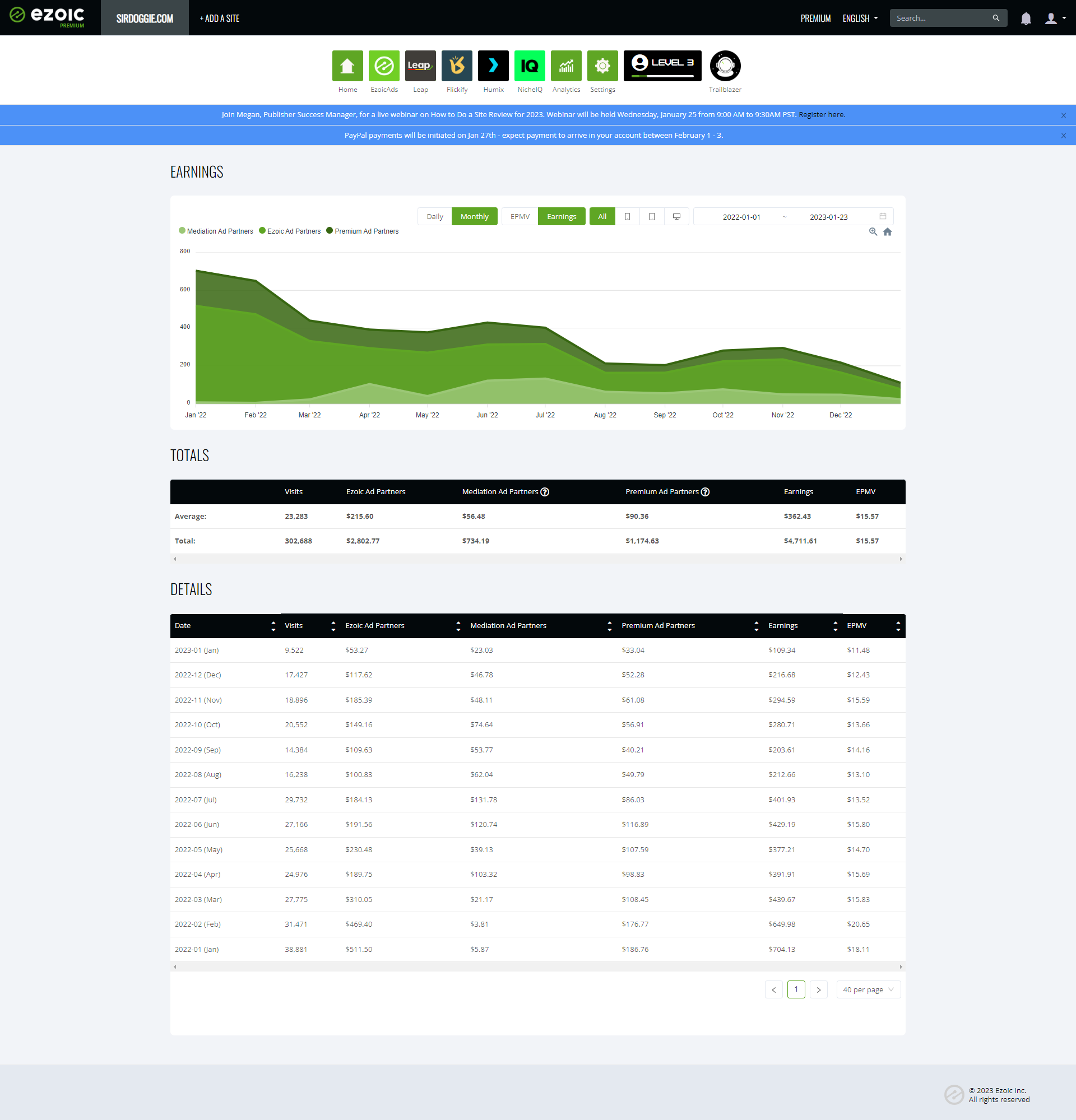Open the NicheIQ icon
Screen dimensions: 1076x1120
click(530, 66)
